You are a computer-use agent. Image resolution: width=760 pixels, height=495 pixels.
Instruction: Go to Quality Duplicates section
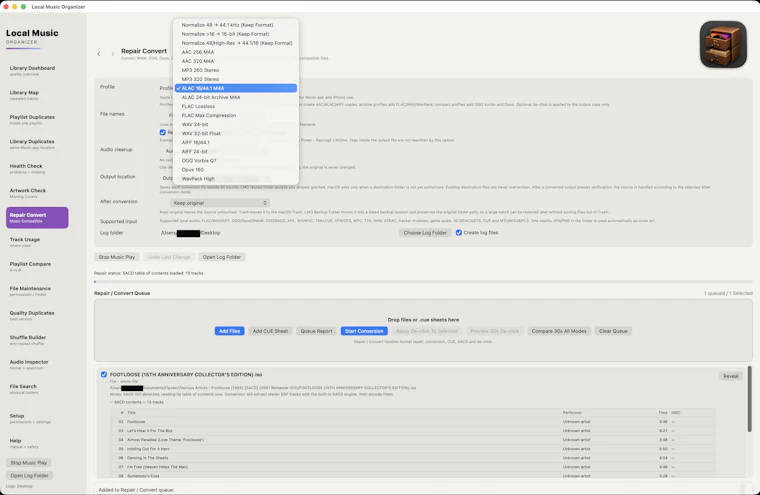37,316
